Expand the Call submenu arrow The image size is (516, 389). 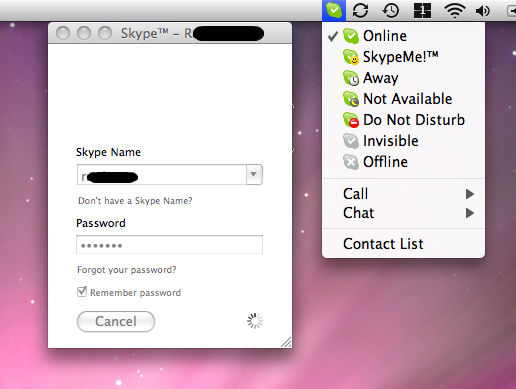pos(470,194)
